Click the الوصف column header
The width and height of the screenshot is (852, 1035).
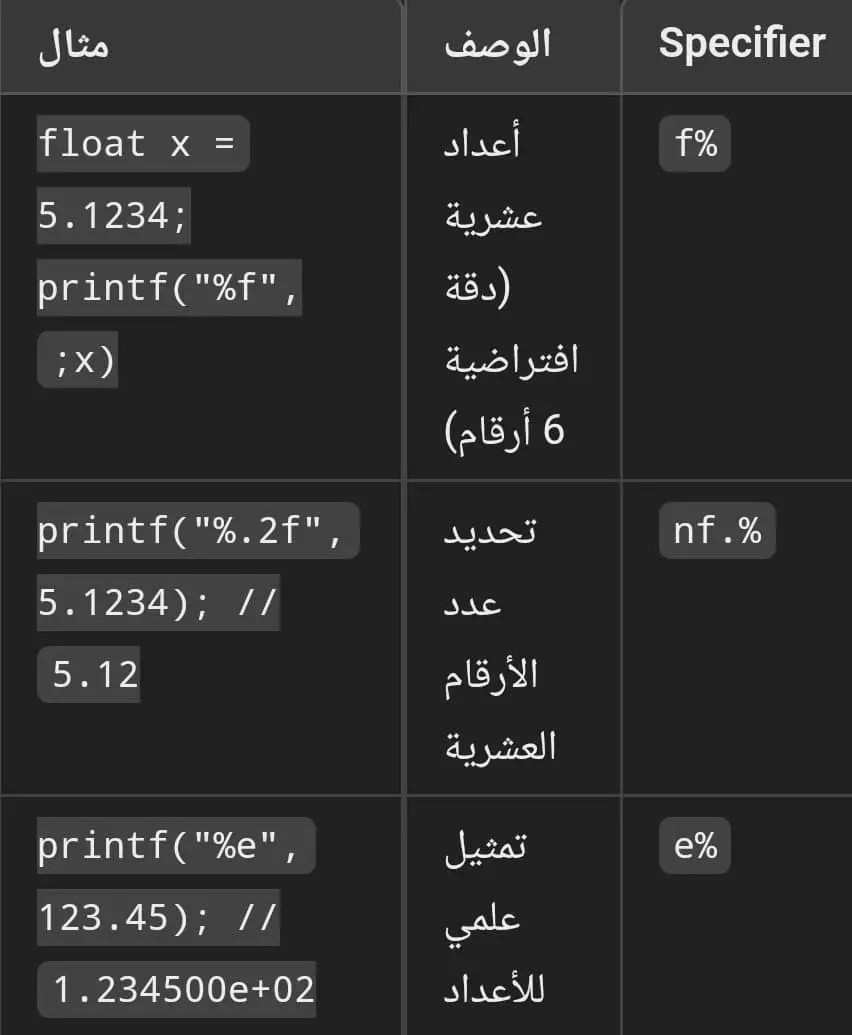point(498,45)
